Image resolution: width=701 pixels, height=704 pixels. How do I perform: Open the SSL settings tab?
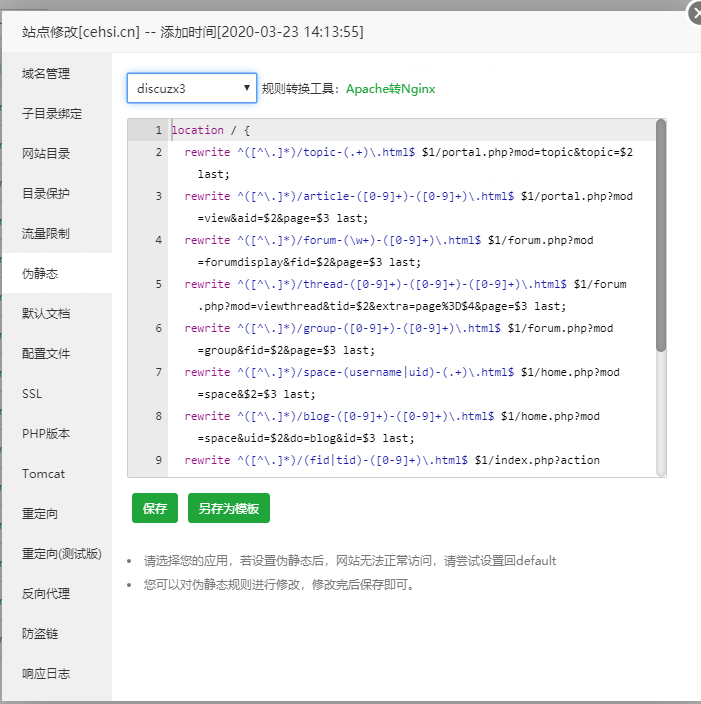32,394
